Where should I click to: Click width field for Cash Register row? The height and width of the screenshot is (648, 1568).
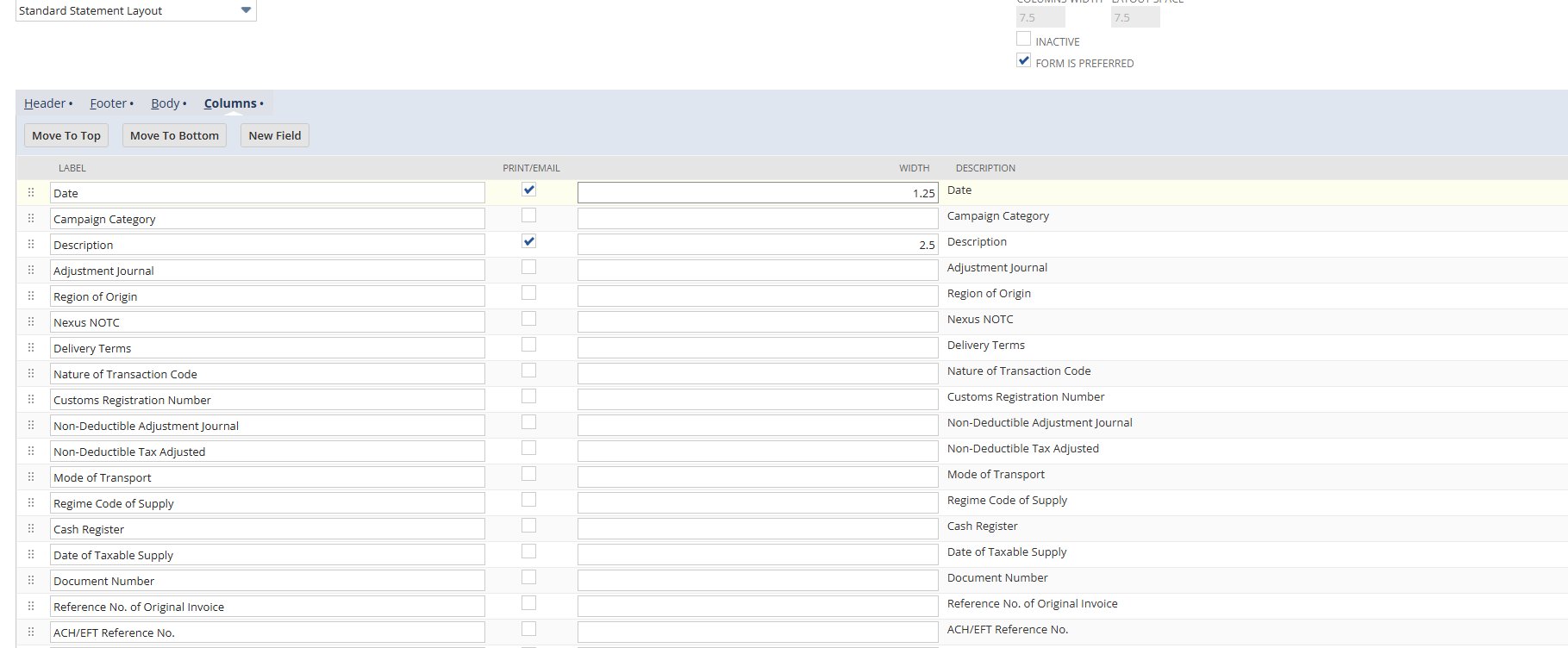[x=758, y=529]
